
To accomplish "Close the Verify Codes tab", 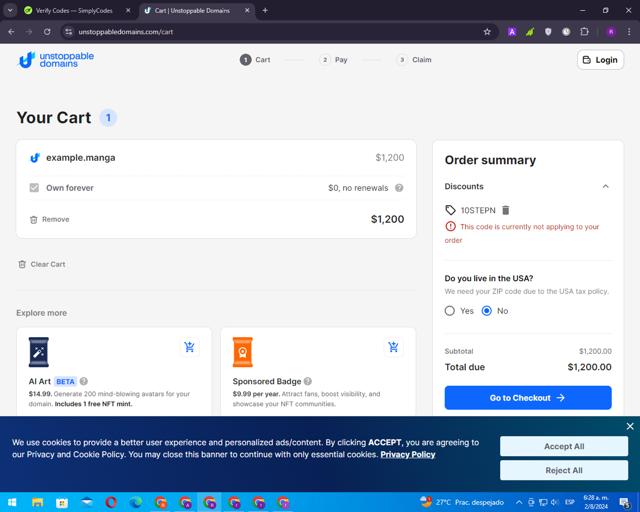I will click(128, 11).
